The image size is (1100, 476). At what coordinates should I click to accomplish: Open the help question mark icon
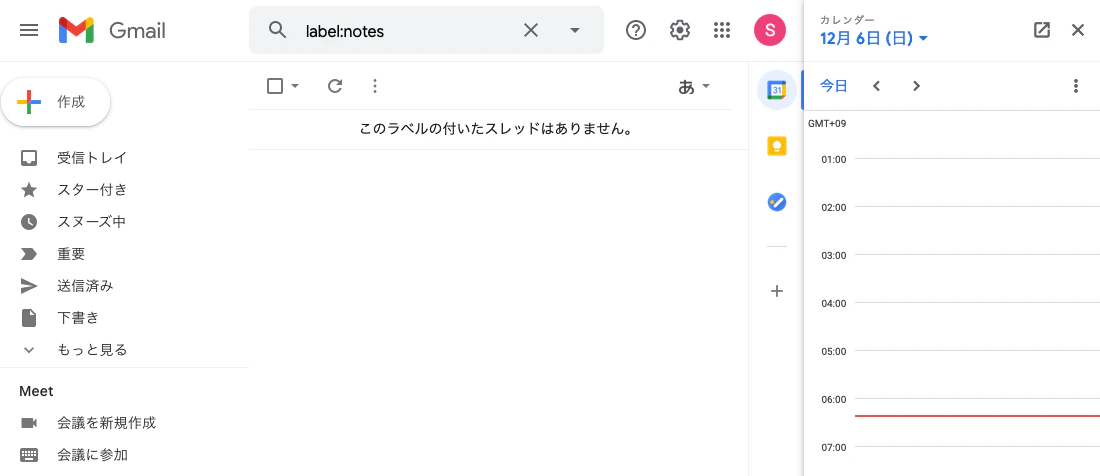click(x=636, y=30)
